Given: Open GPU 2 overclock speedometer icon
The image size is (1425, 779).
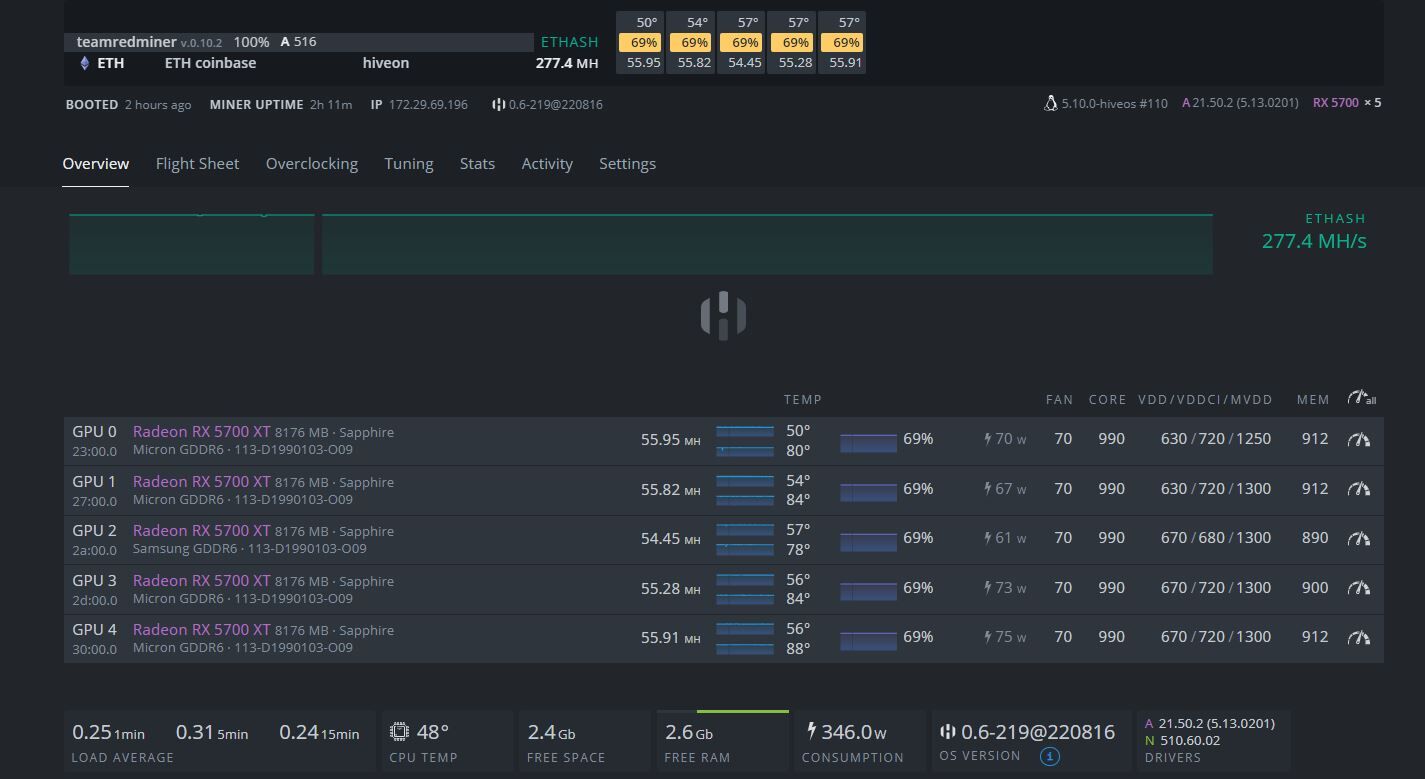Looking at the screenshot, I should [x=1359, y=538].
